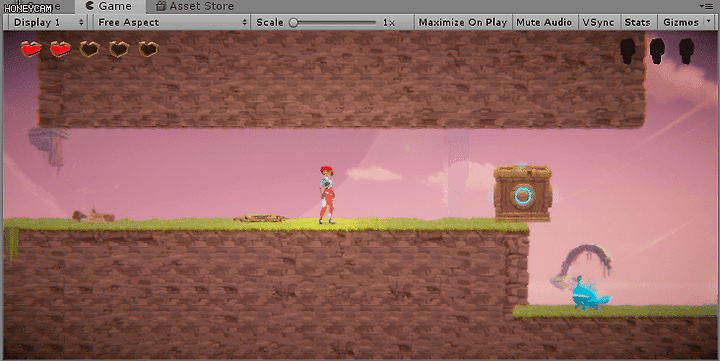Toggle the Stats overlay

[x=638, y=22]
